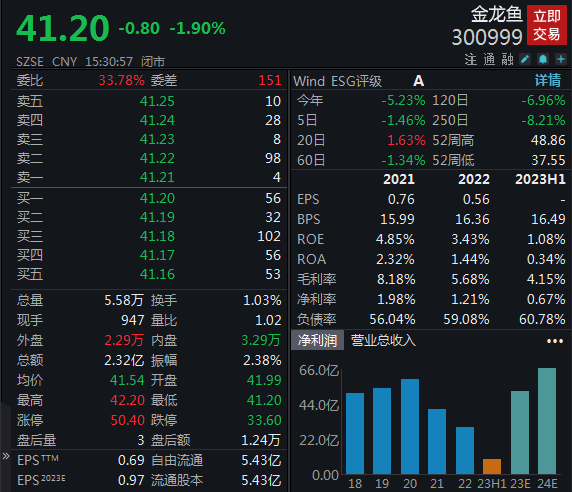Image resolution: width=572 pixels, height=492 pixels.
Task: Select the 2018 net profit bar
Action: tap(355, 433)
